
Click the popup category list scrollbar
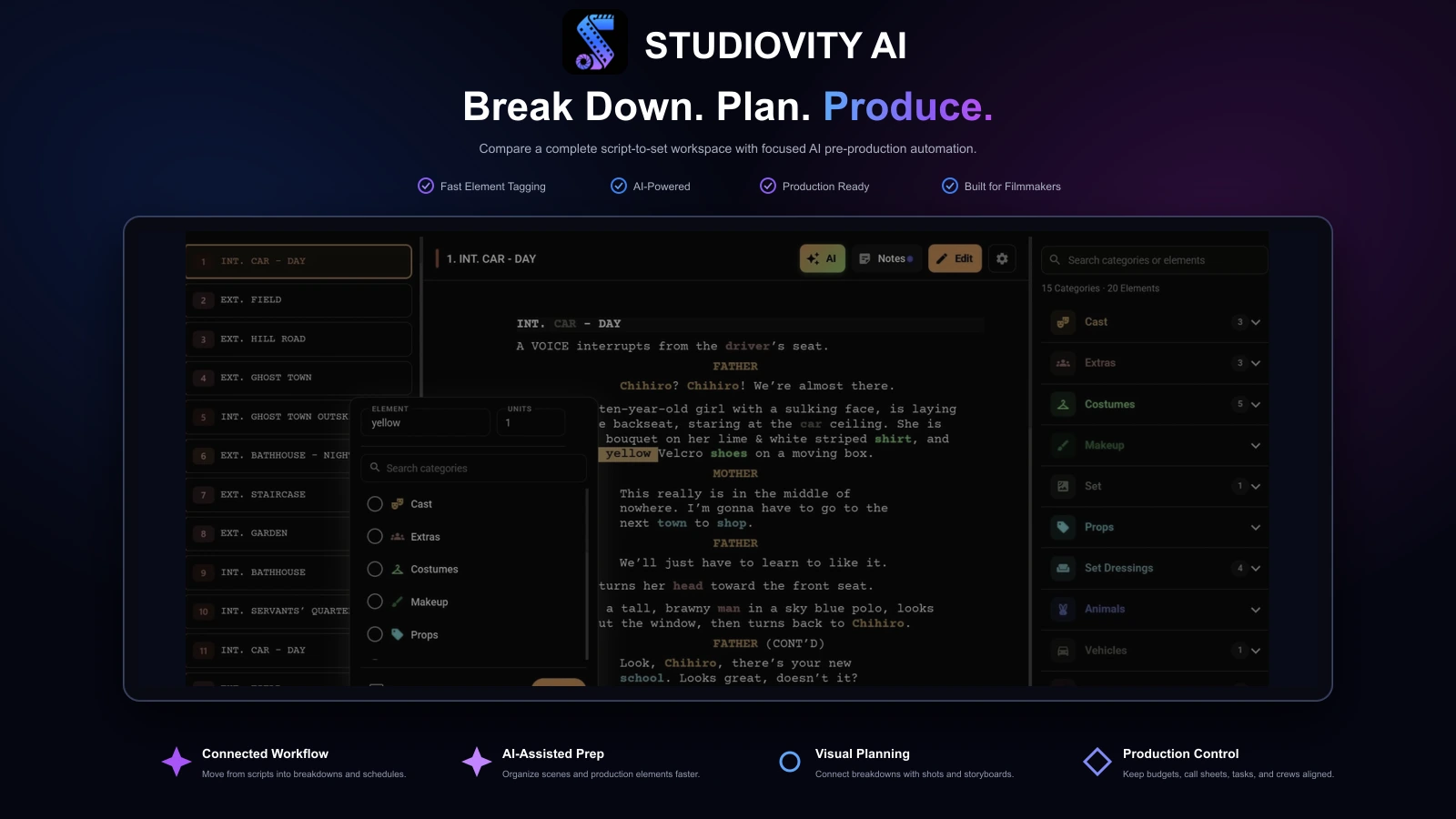click(587, 573)
